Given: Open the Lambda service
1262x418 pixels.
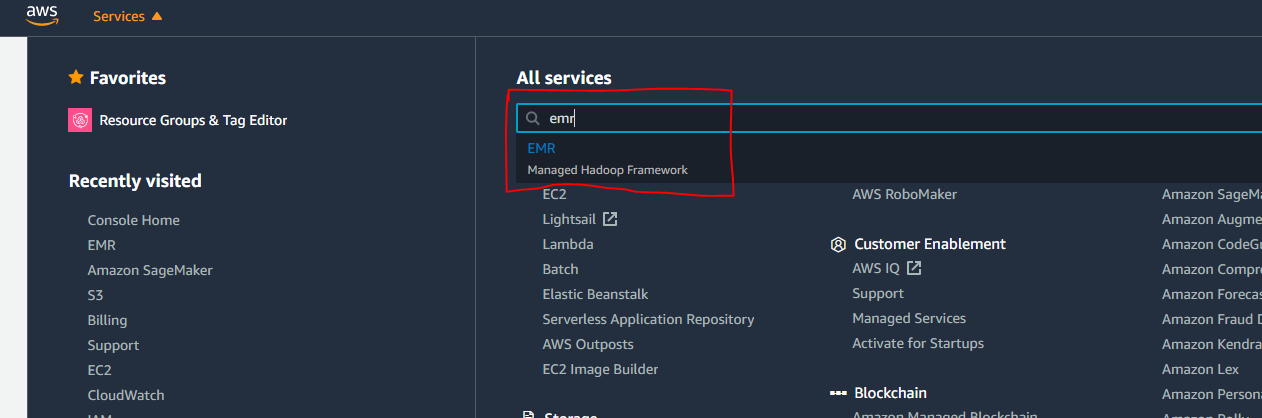Looking at the screenshot, I should 568,244.
